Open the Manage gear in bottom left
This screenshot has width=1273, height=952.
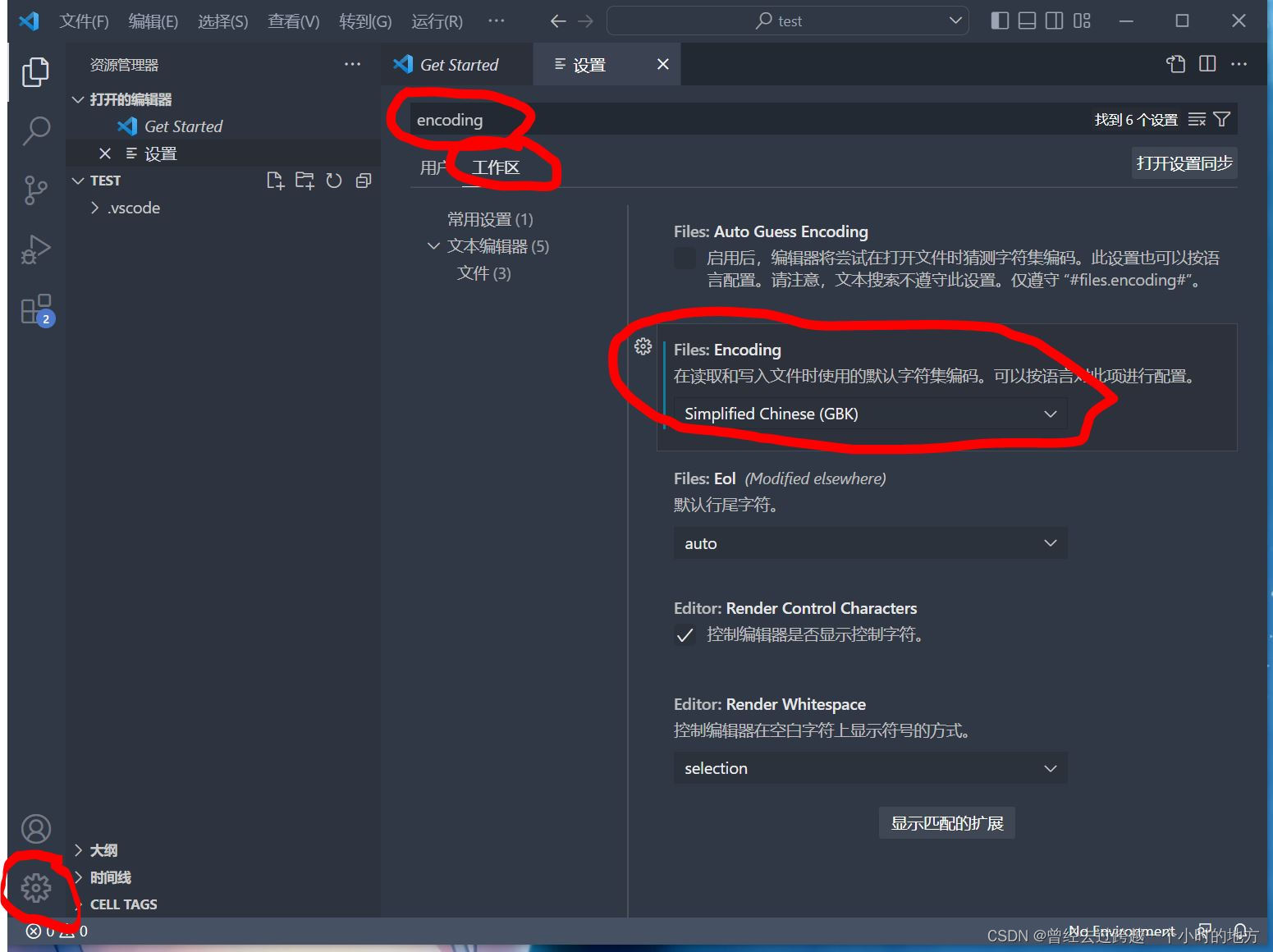[x=35, y=887]
